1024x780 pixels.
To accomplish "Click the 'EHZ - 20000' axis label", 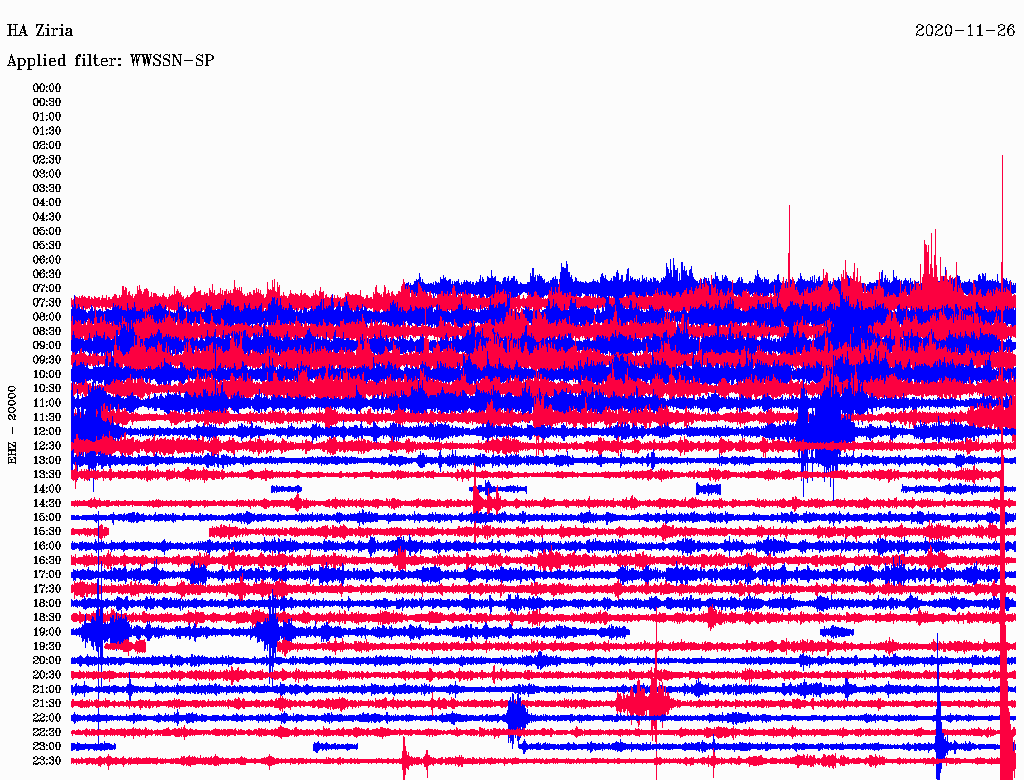I will (12, 425).
